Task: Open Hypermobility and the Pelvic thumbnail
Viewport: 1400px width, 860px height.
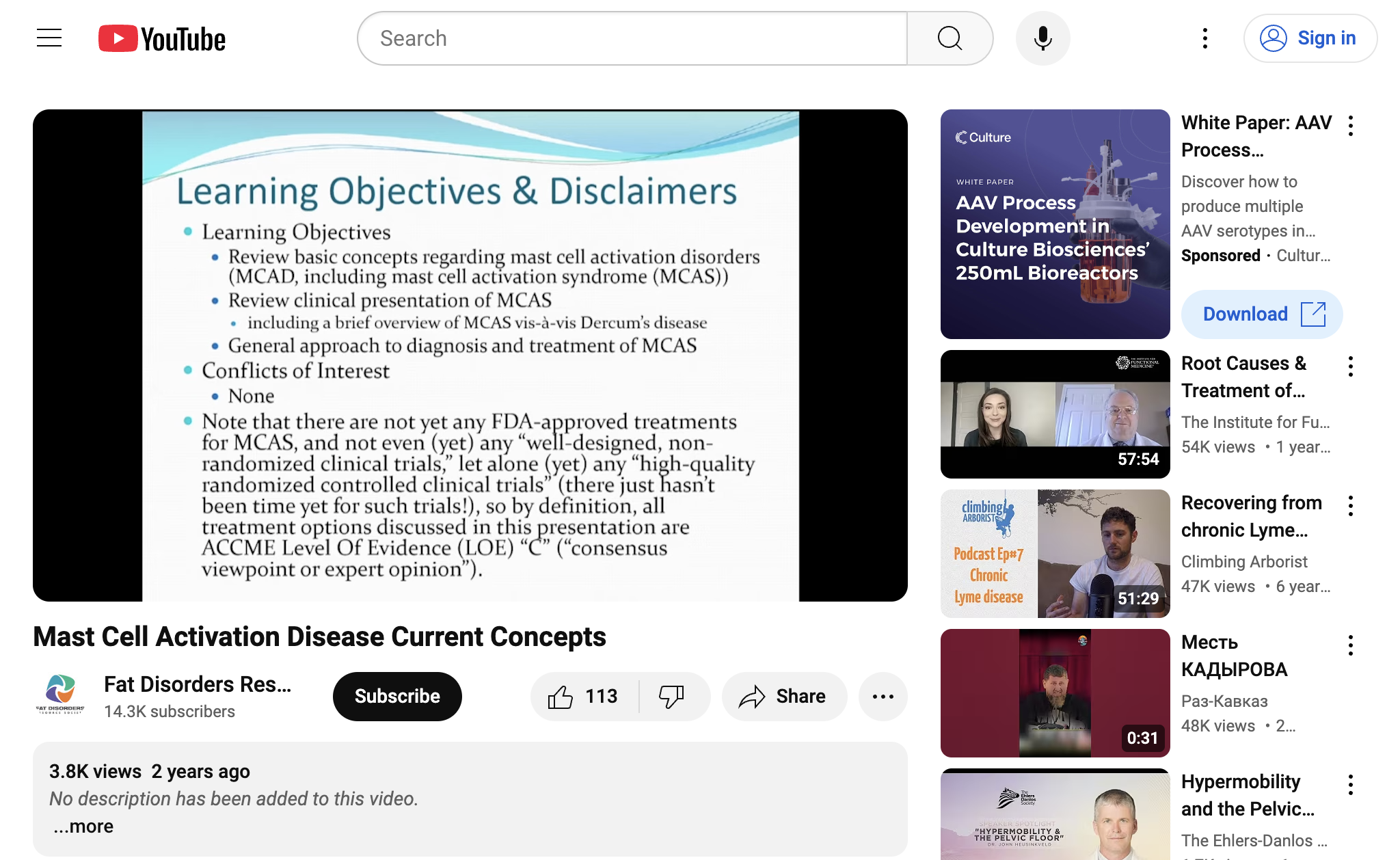Action: tap(1055, 814)
